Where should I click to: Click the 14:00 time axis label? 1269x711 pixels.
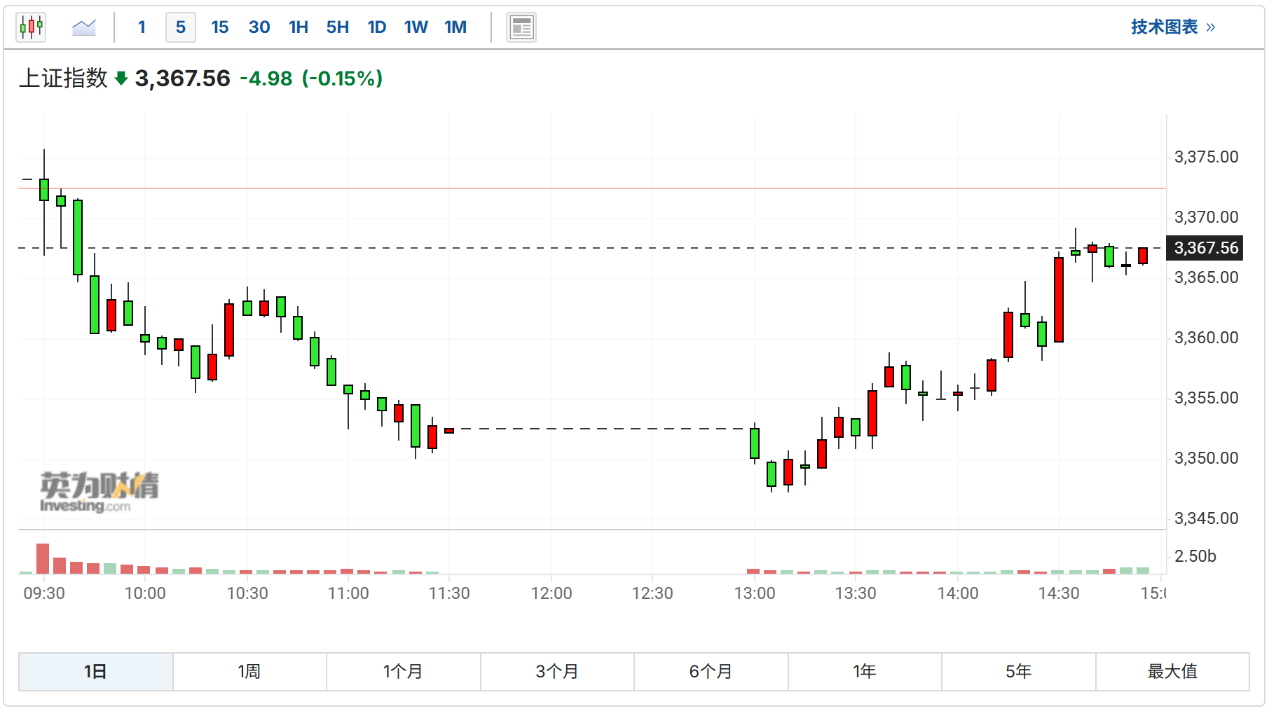(957, 593)
